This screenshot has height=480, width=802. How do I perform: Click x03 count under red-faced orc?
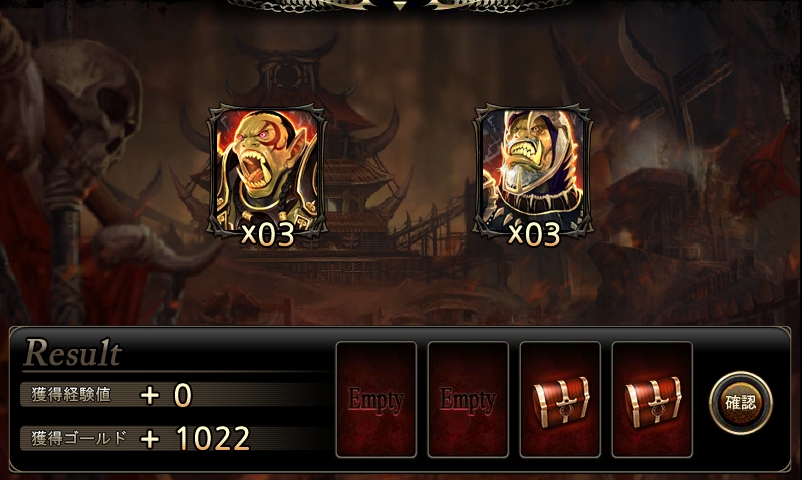point(268,235)
